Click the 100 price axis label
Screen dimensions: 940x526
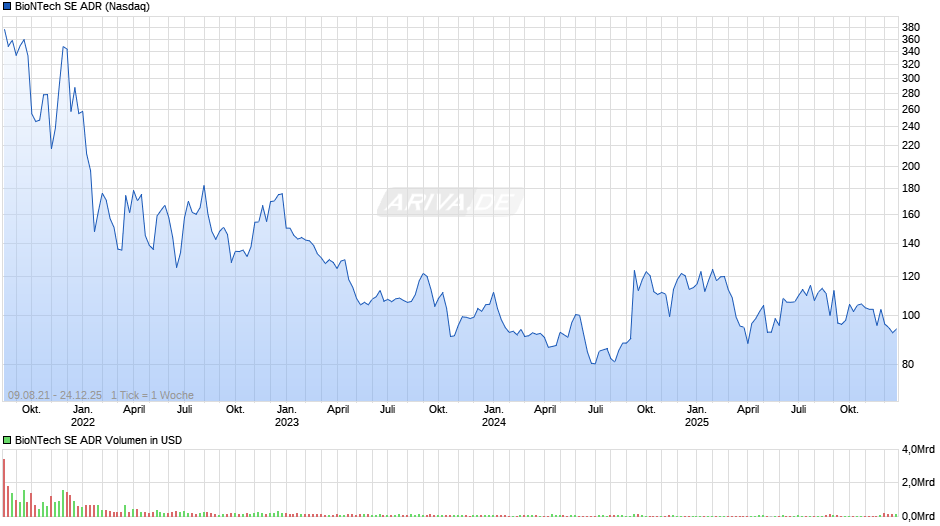(911, 315)
